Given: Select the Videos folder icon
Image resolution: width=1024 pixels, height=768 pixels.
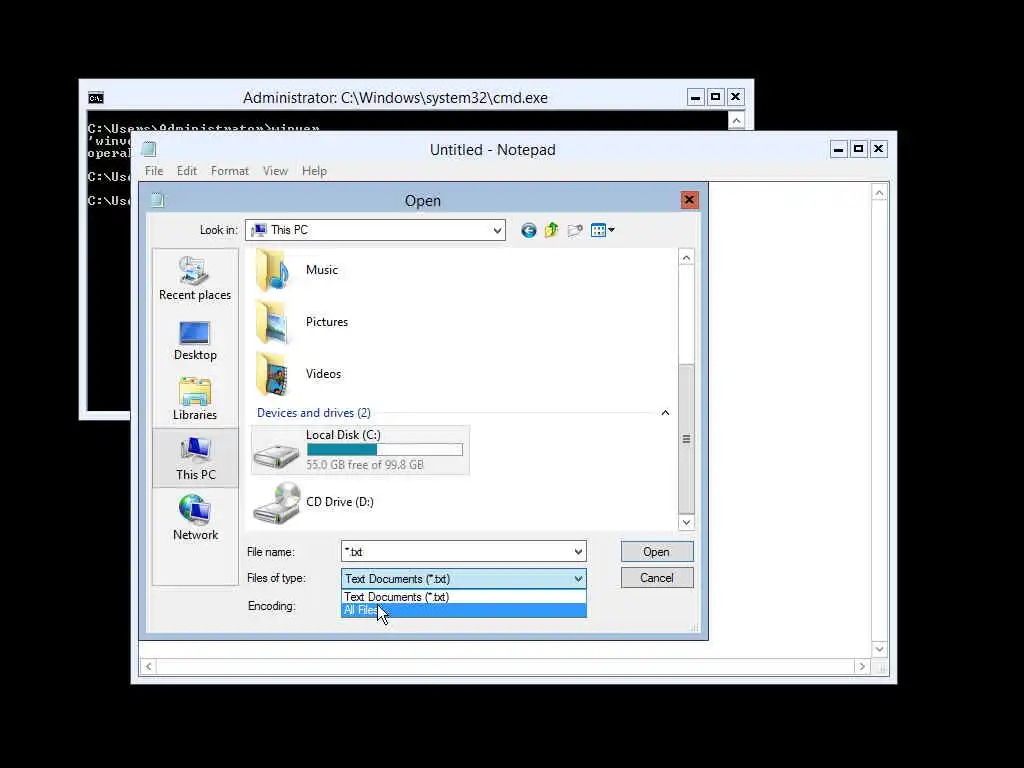Looking at the screenshot, I should (x=273, y=374).
